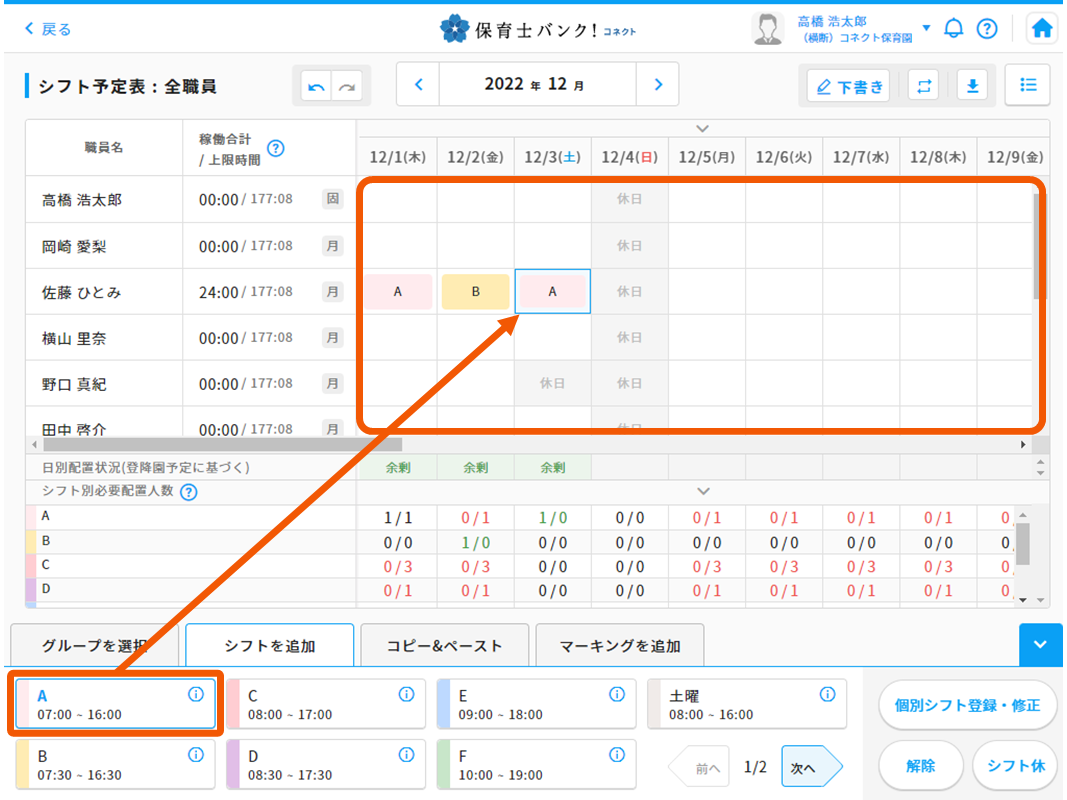
Task: Go to next month with right chevron
Action: point(658,85)
